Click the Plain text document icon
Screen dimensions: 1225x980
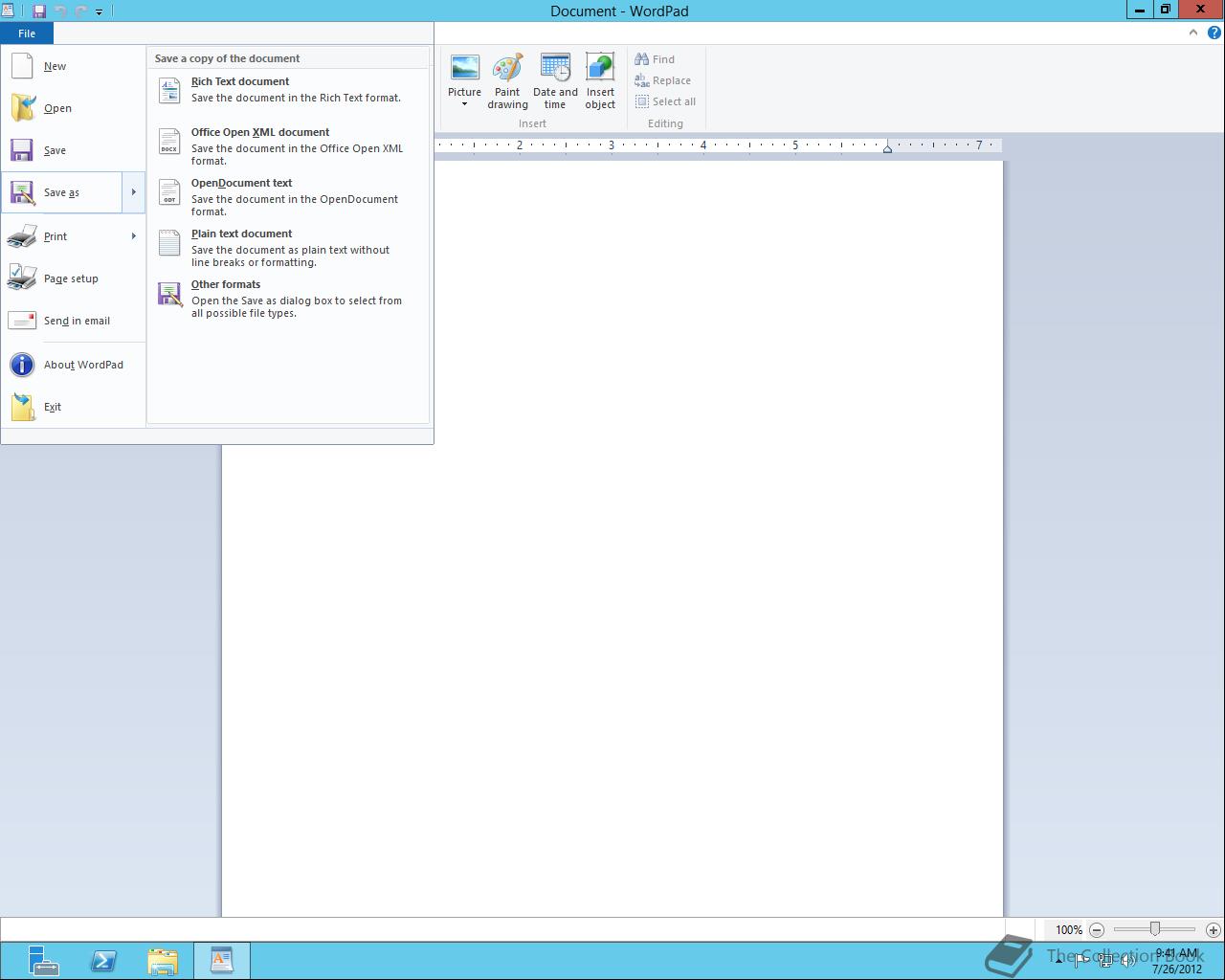tap(169, 242)
